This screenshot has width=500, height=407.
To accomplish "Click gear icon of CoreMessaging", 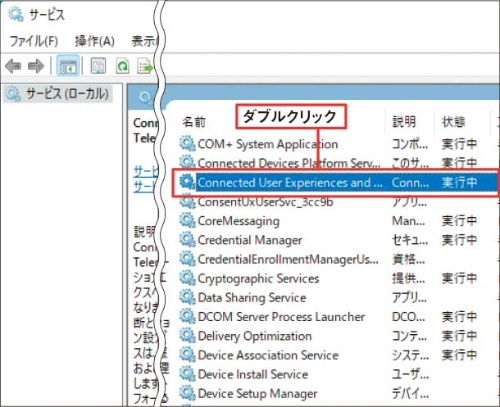I will tap(187, 221).
